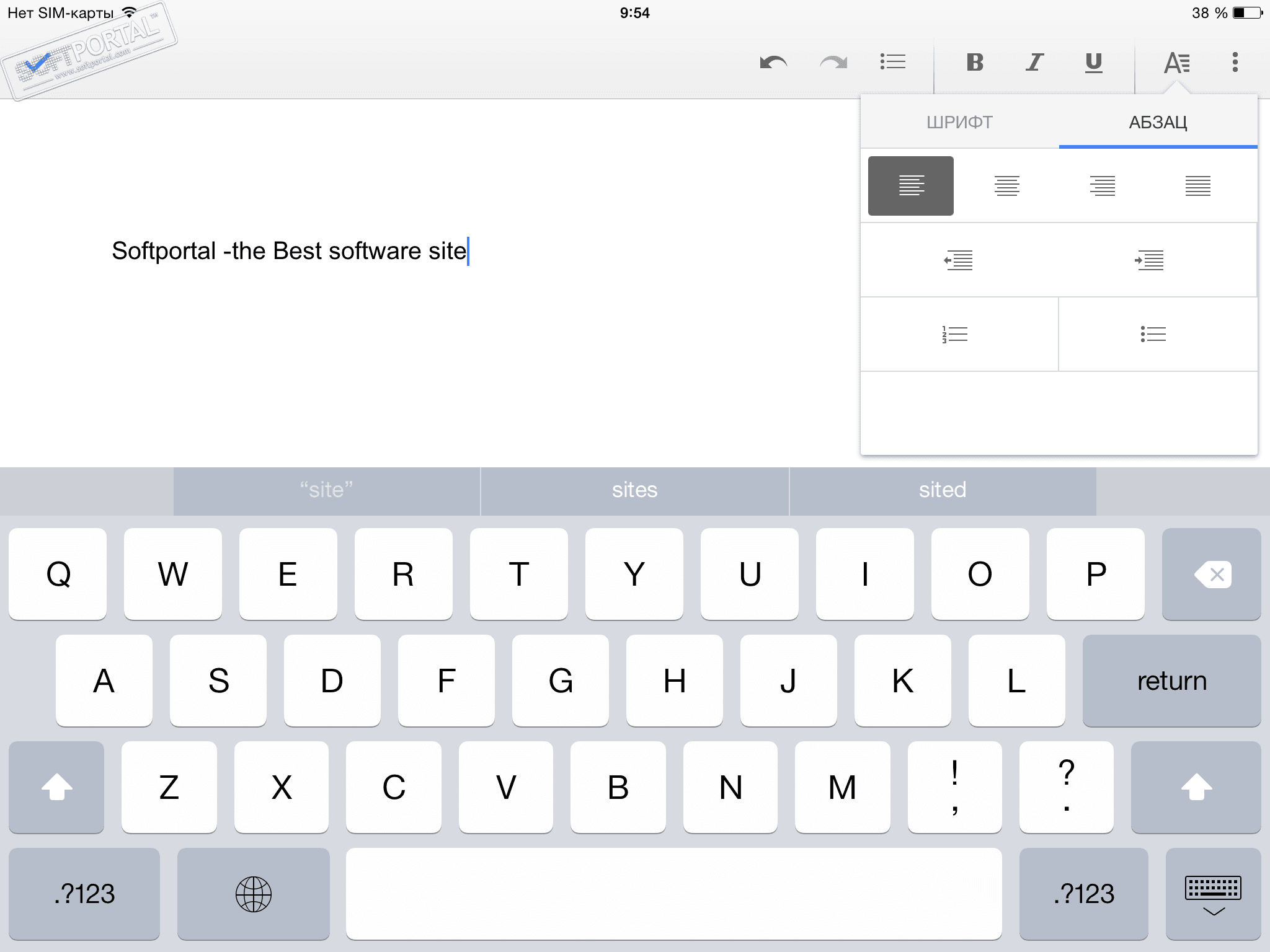Viewport: 1270px width, 952px height.
Task: Select center text alignment
Action: [x=1007, y=186]
